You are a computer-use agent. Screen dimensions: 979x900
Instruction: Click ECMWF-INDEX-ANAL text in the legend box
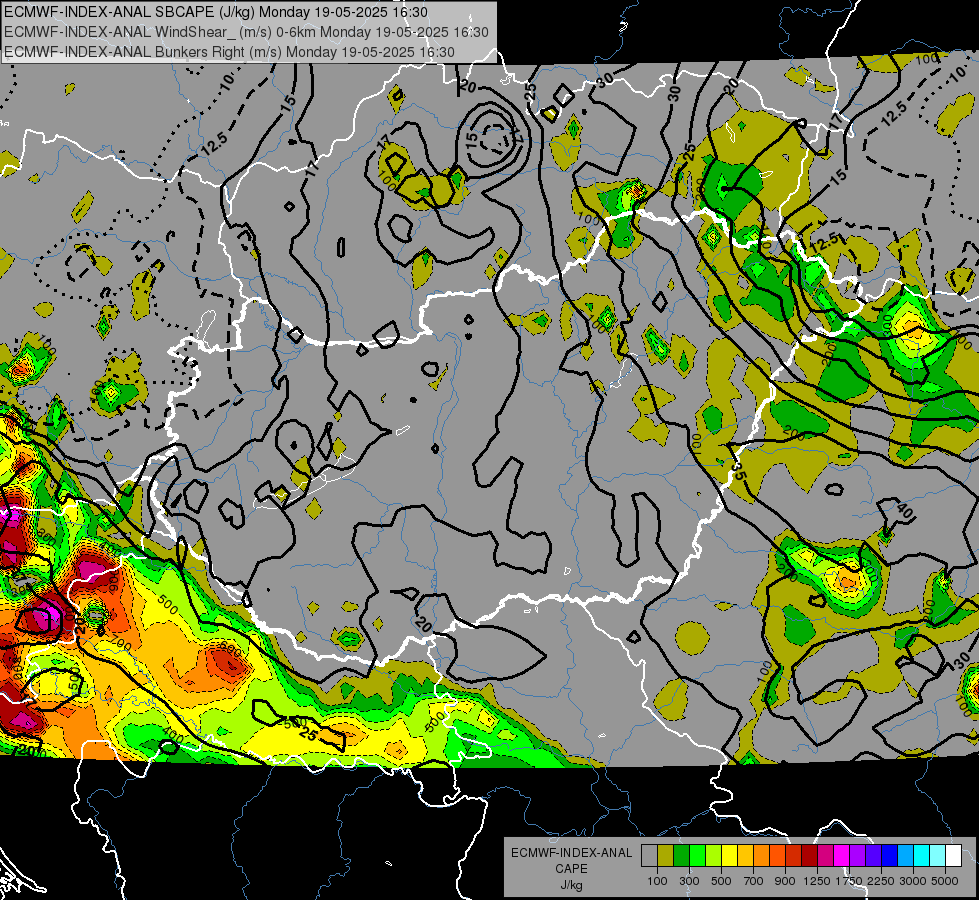tap(571, 853)
